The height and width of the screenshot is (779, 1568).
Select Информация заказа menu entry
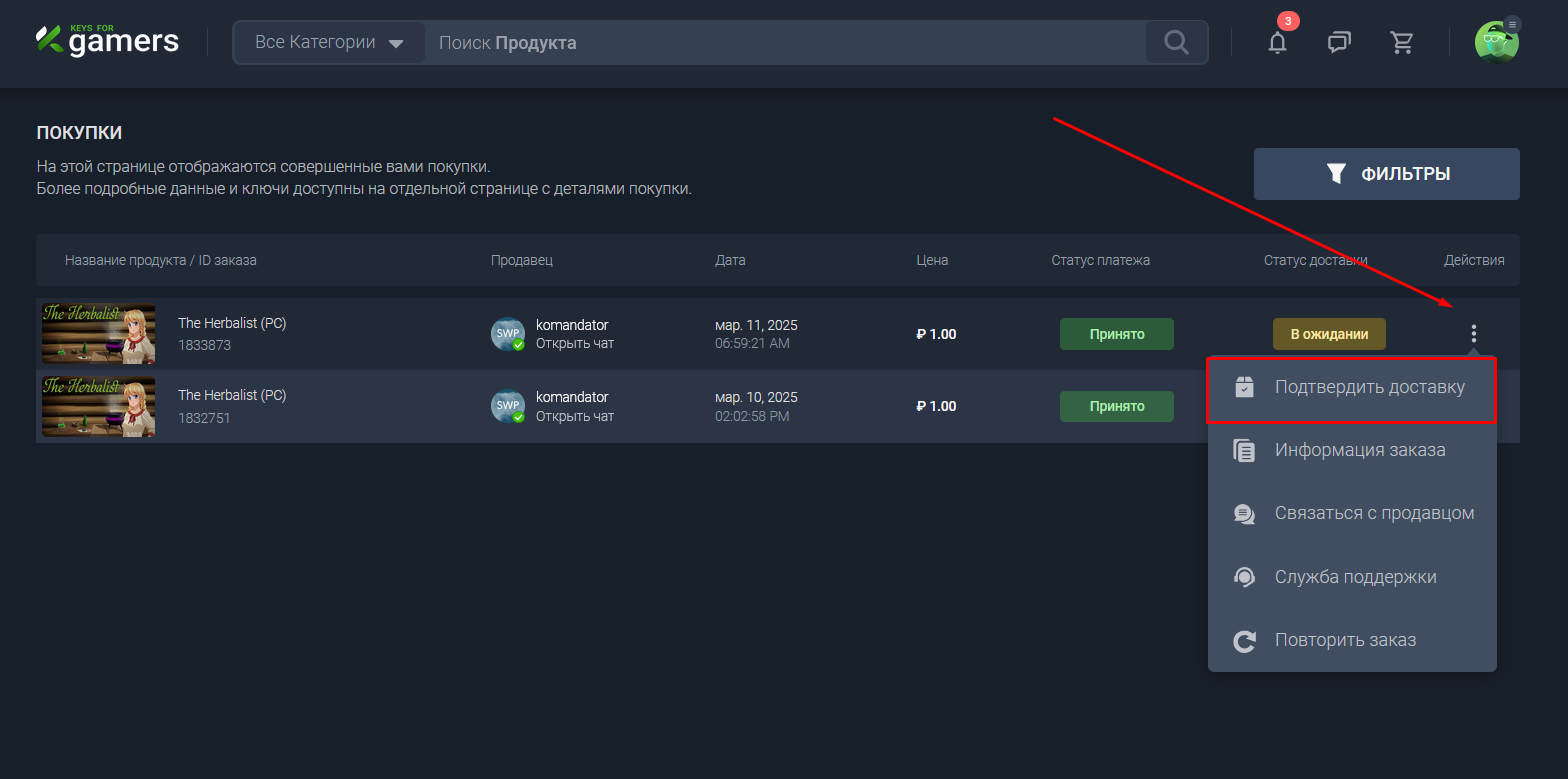[x=1352, y=450]
